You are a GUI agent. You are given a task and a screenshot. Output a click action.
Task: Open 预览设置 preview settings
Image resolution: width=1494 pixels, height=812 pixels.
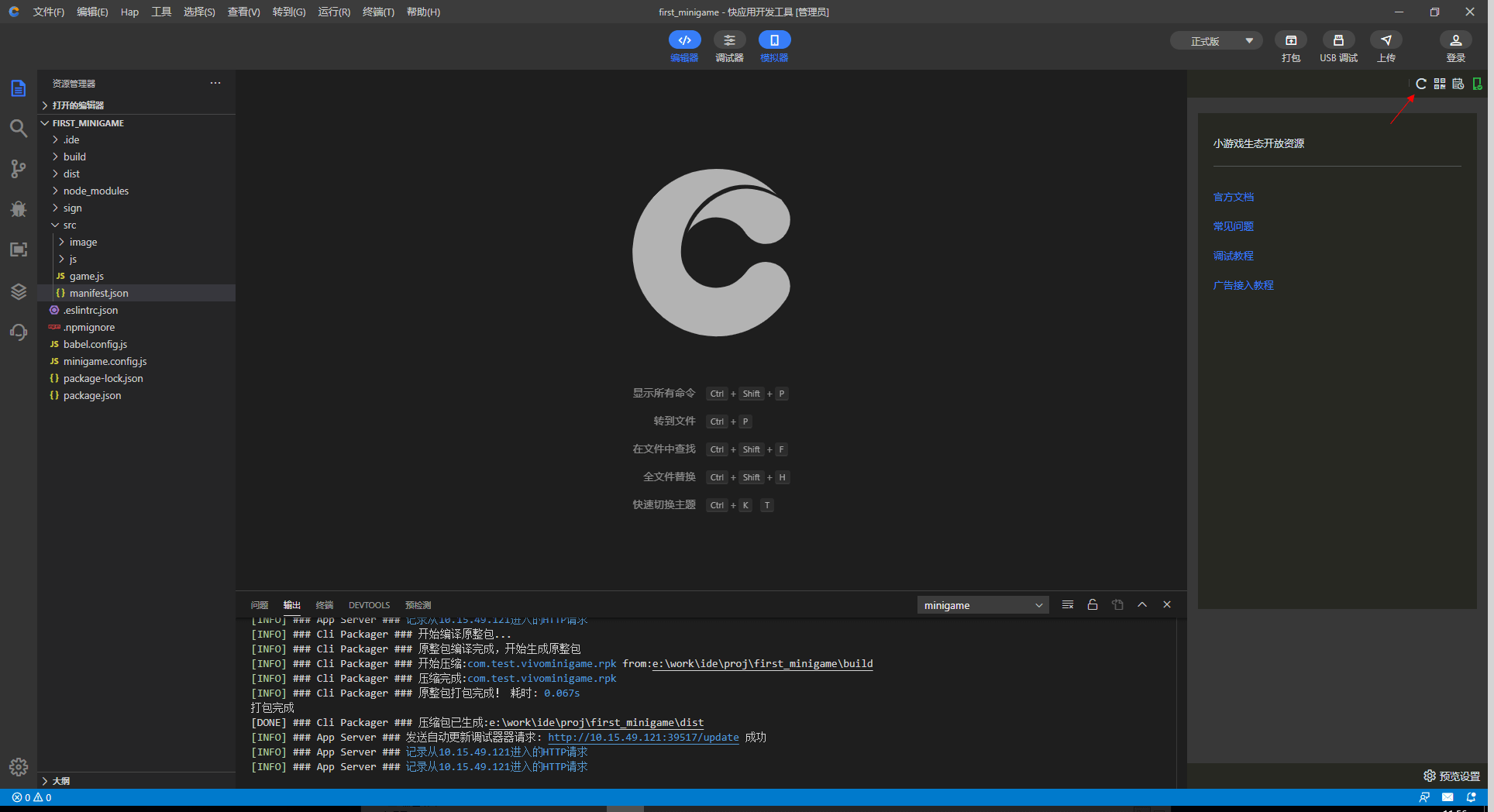[x=1452, y=776]
